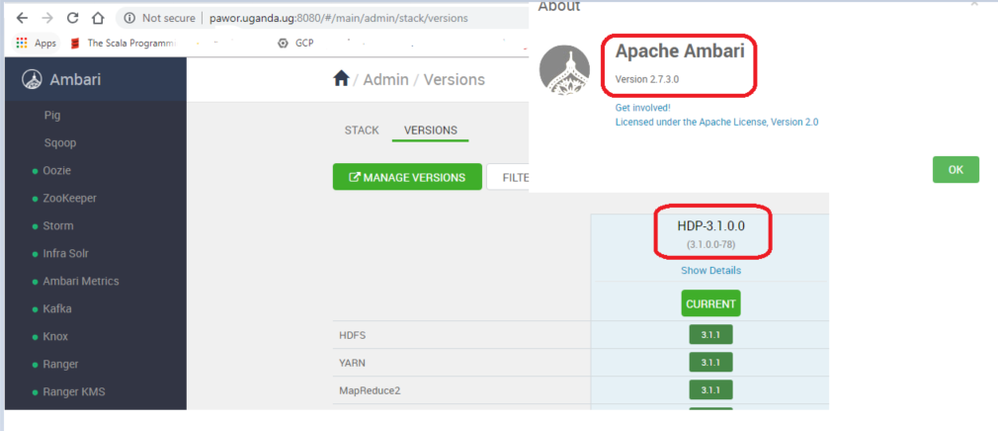Click the HDFS row label
The width and height of the screenshot is (998, 431).
pyautogui.click(x=353, y=336)
